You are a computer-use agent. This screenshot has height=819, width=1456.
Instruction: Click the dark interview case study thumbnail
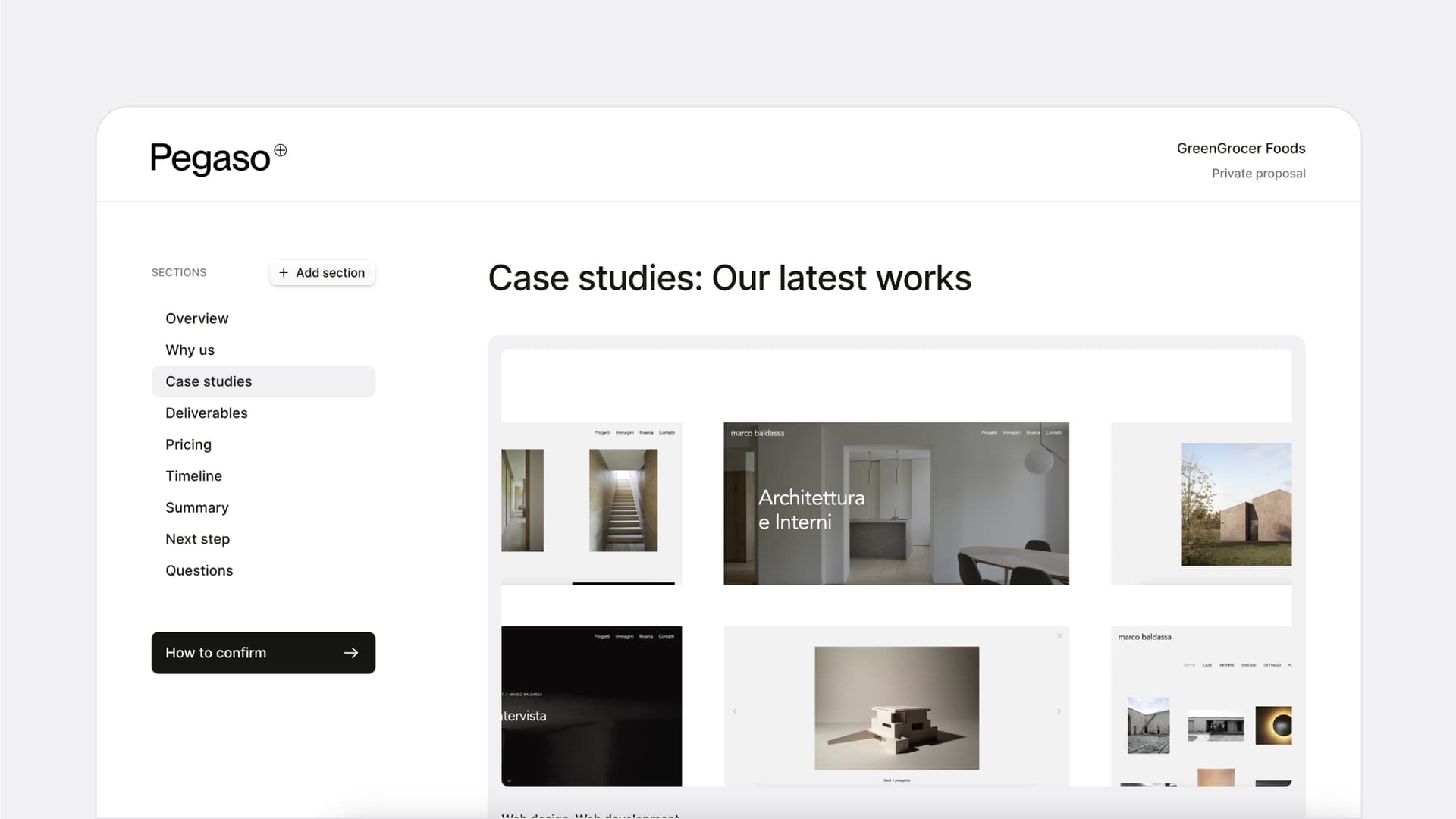(x=590, y=705)
